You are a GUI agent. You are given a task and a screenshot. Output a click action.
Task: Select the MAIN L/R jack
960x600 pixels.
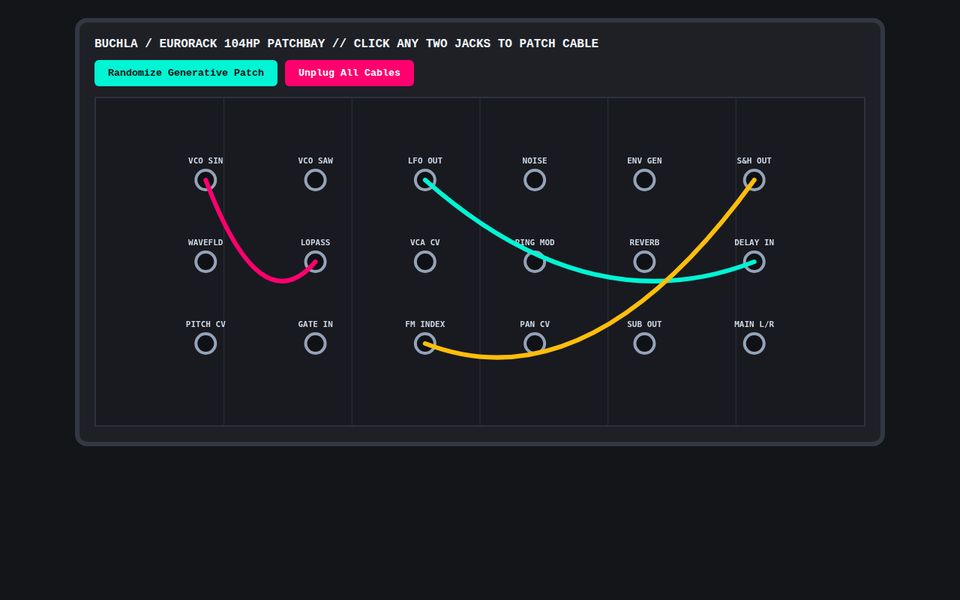point(754,343)
